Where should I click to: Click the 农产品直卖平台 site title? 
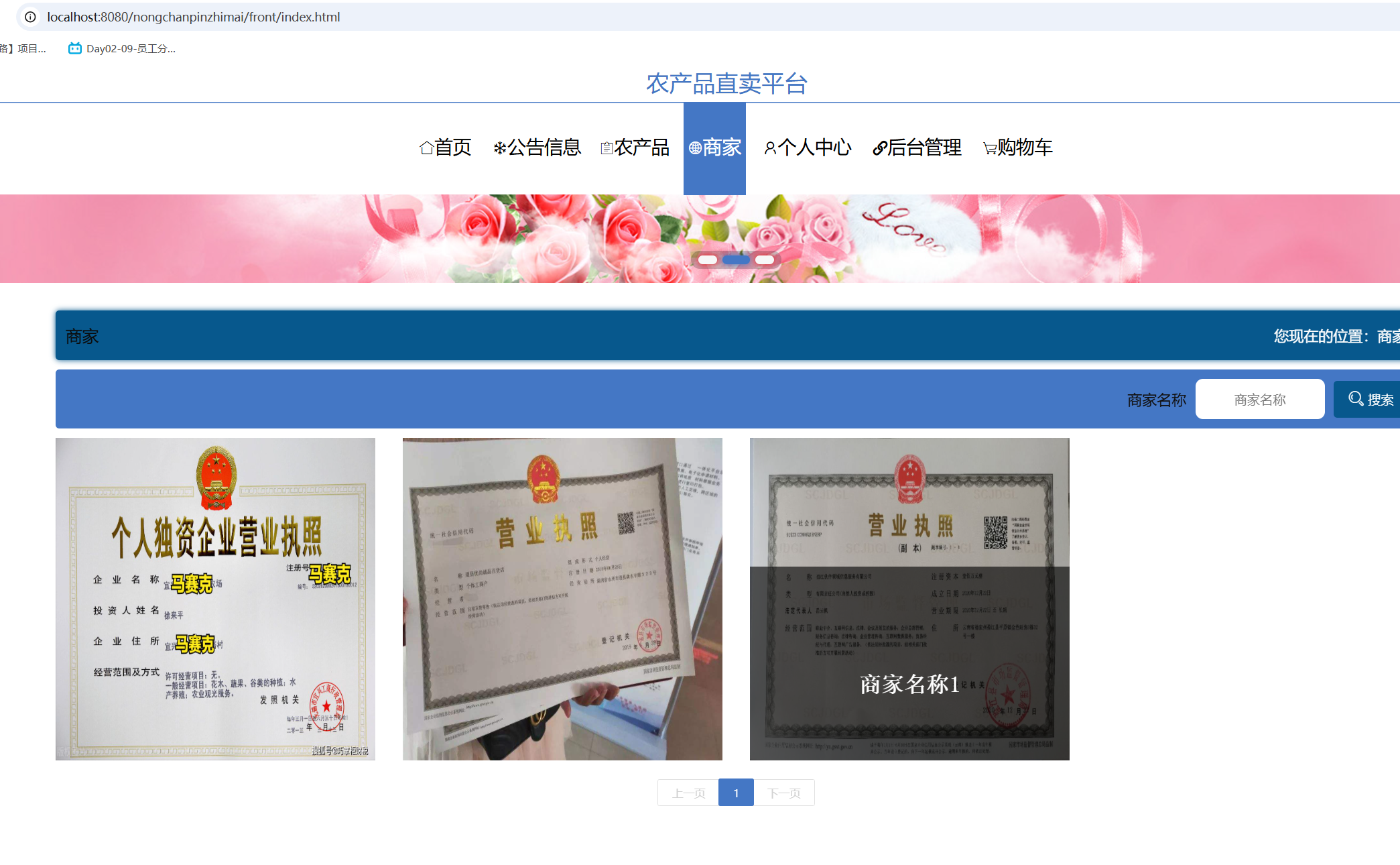726,84
